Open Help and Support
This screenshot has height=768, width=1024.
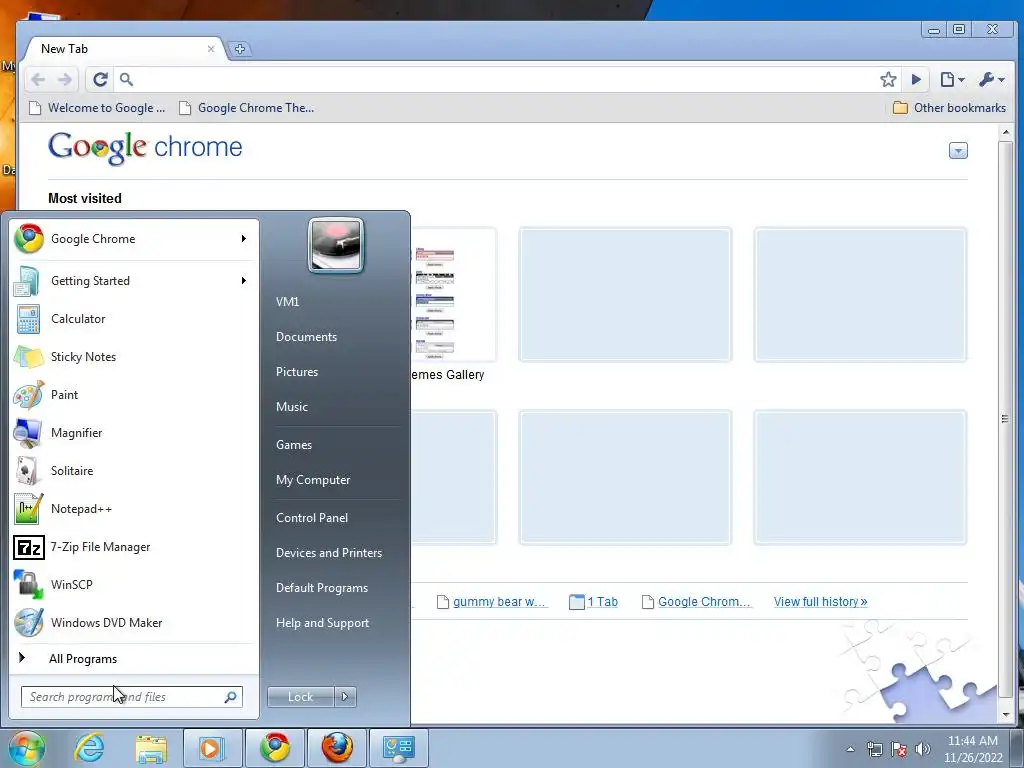click(335, 623)
